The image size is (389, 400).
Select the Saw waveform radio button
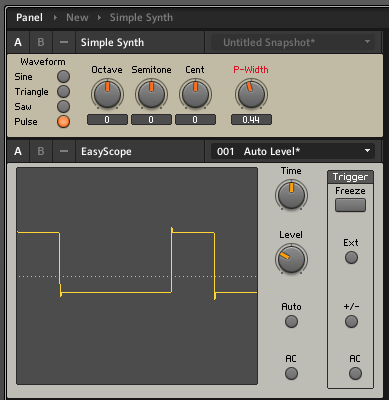pos(63,107)
